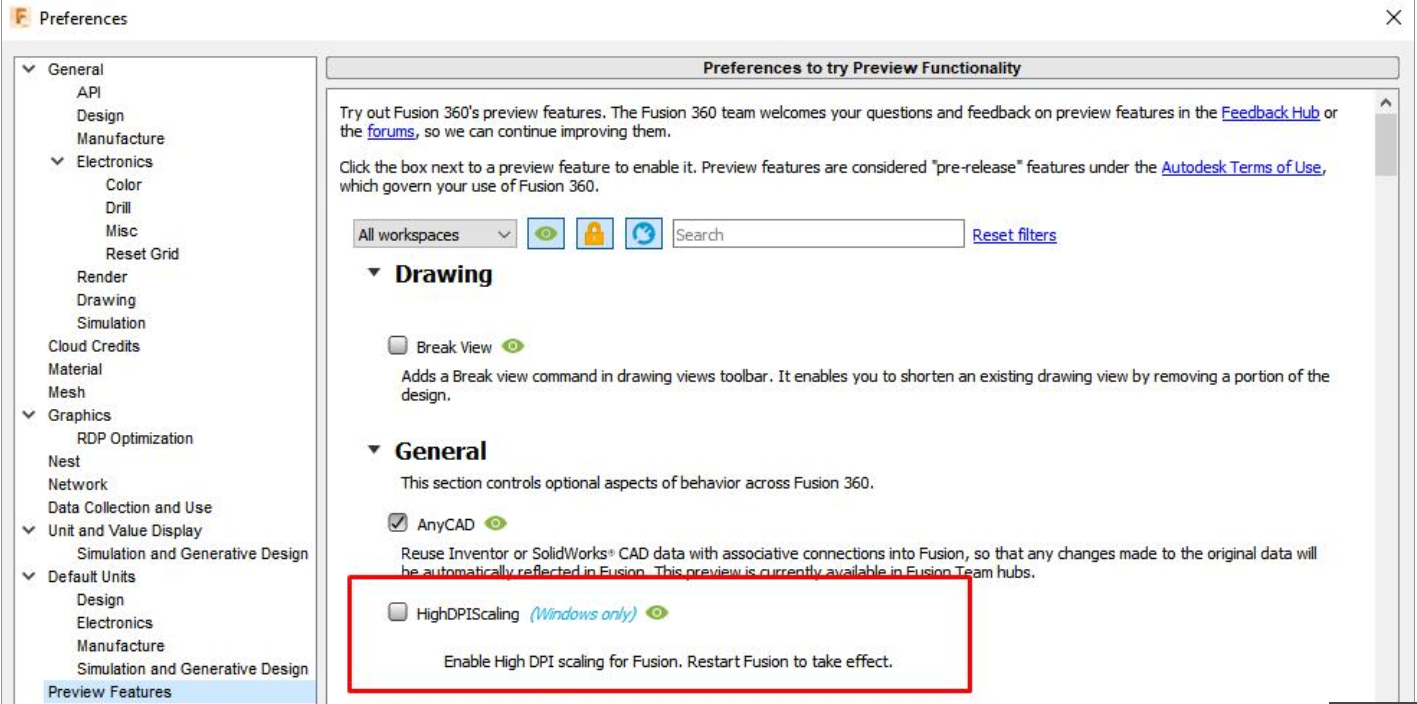Screen dimensions: 1417x704
Task: Click the orange lock filter icon
Action: 594,235
